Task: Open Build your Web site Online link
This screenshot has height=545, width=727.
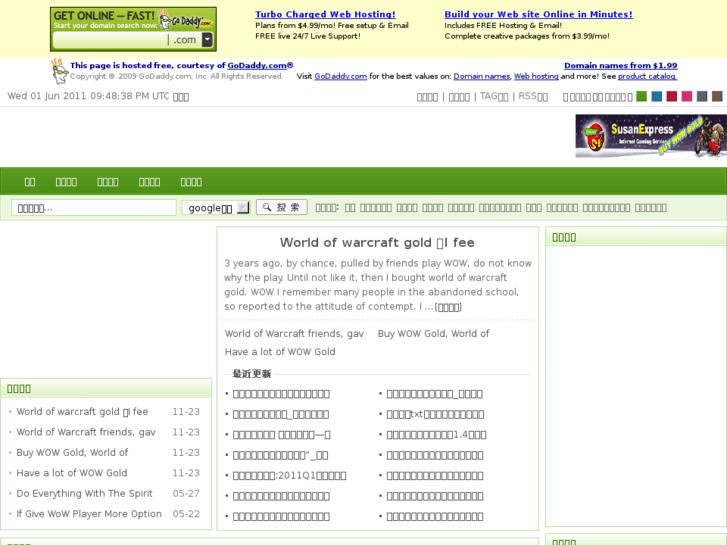Action: (538, 14)
